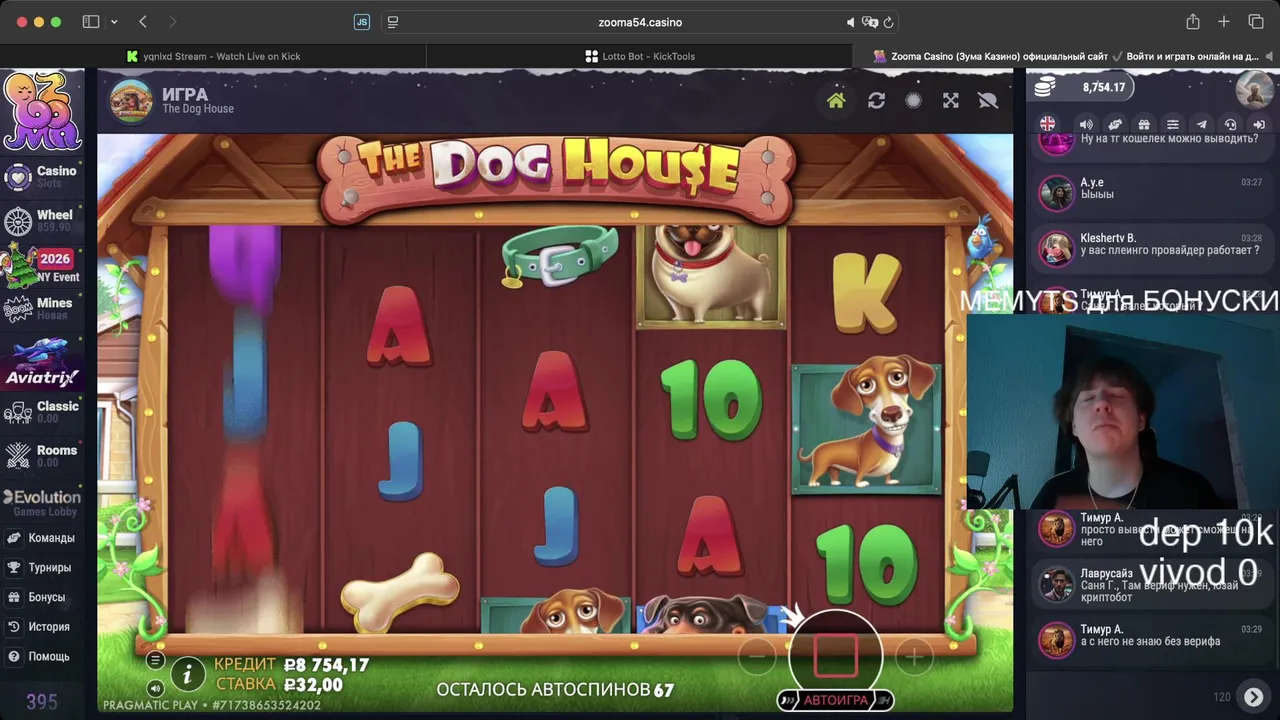Open the Mines game in sidebar

pos(41,308)
